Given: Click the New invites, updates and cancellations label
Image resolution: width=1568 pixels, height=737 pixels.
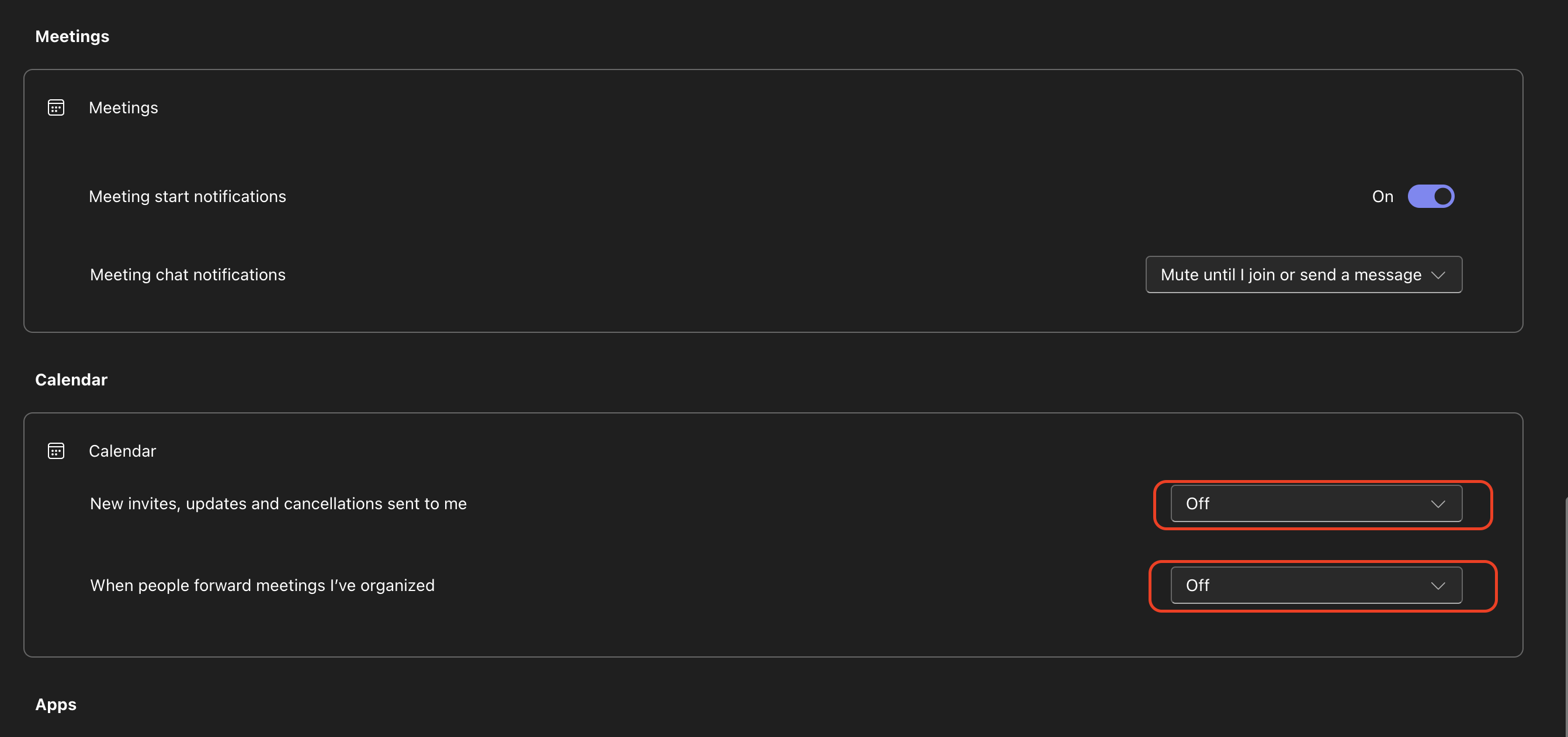Looking at the screenshot, I should click(x=278, y=504).
